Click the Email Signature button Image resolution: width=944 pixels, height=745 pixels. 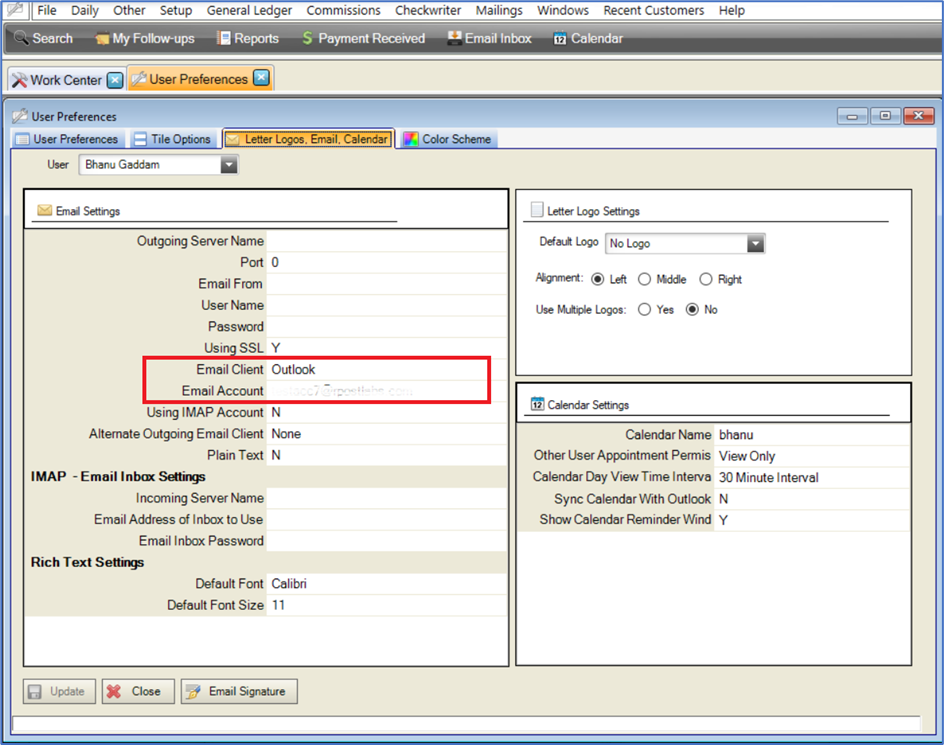point(238,691)
